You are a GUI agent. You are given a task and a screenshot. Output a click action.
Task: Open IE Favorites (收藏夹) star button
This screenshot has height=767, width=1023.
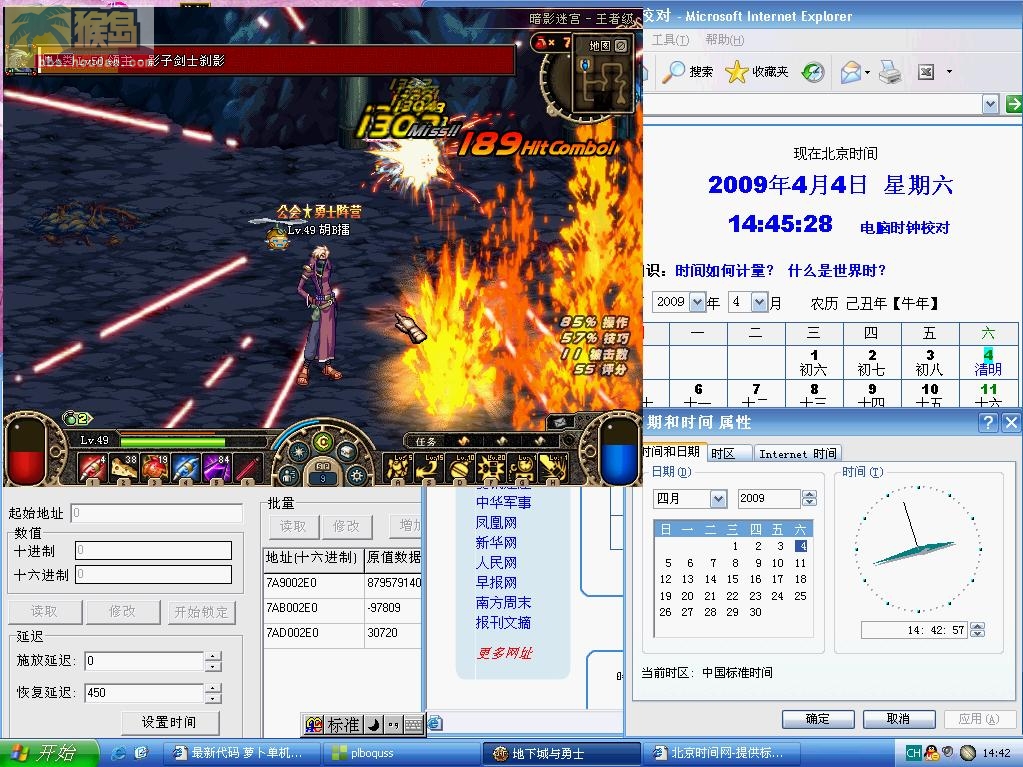(757, 72)
